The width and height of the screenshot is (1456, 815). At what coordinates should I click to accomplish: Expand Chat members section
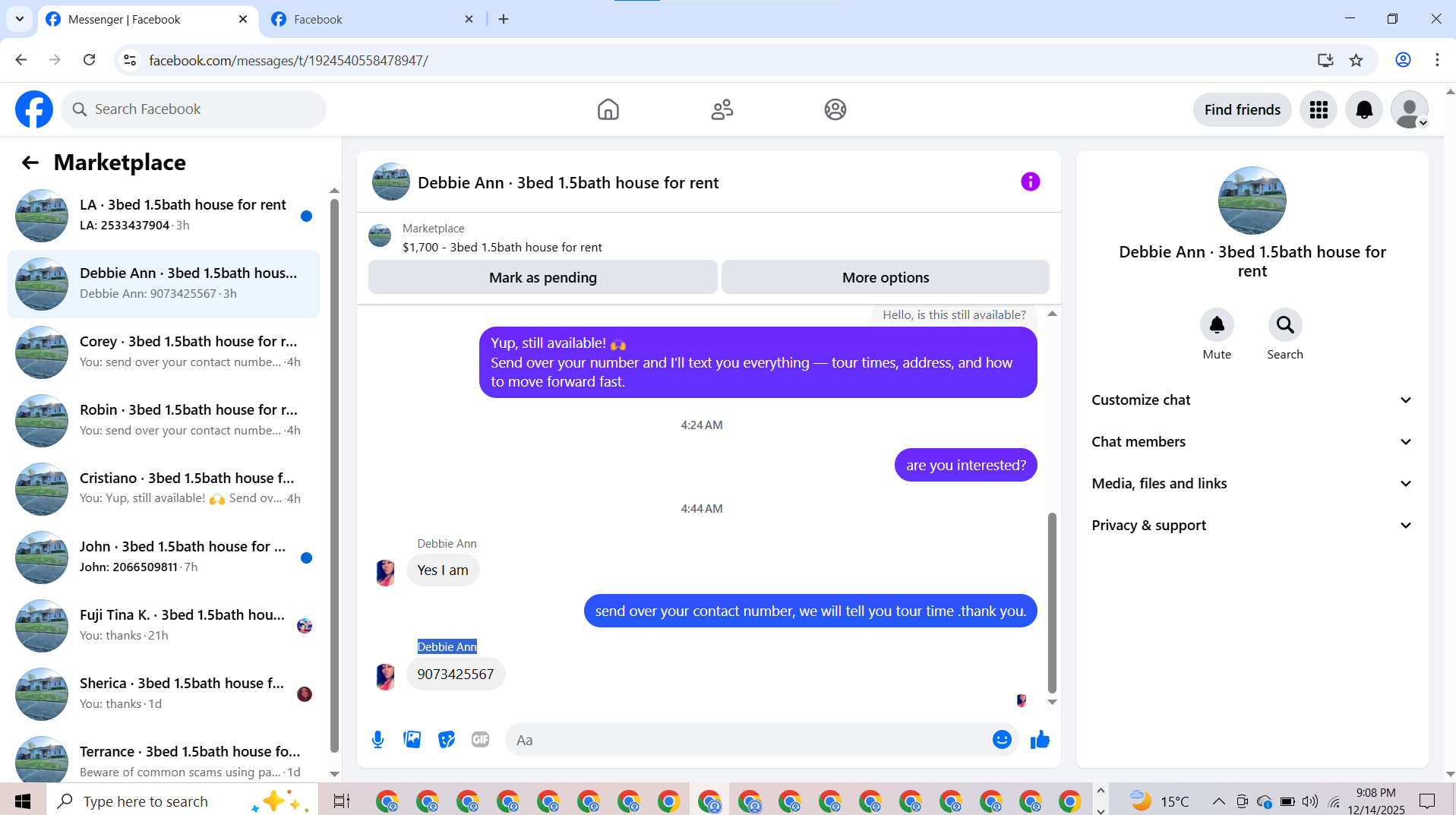pyautogui.click(x=1252, y=441)
